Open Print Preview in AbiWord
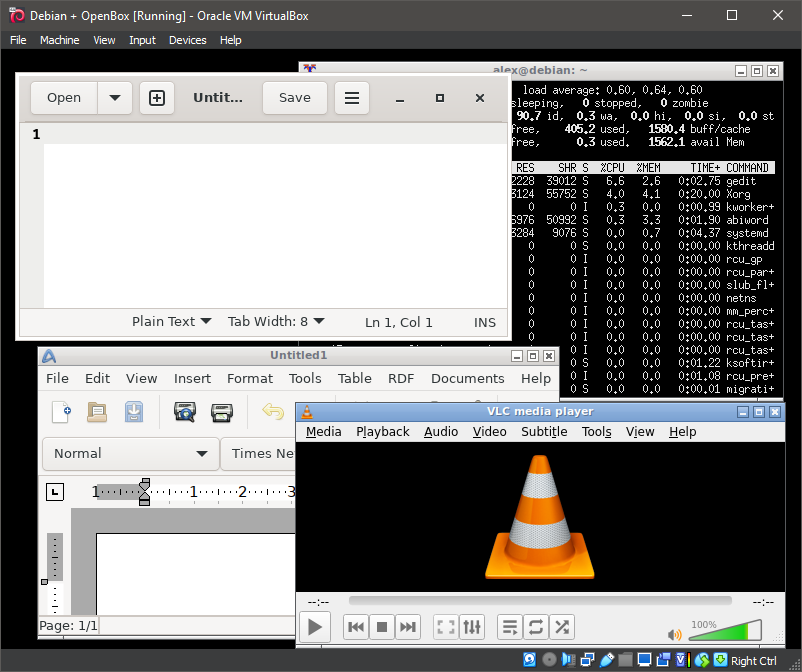Image resolution: width=802 pixels, height=672 pixels. pos(184,412)
